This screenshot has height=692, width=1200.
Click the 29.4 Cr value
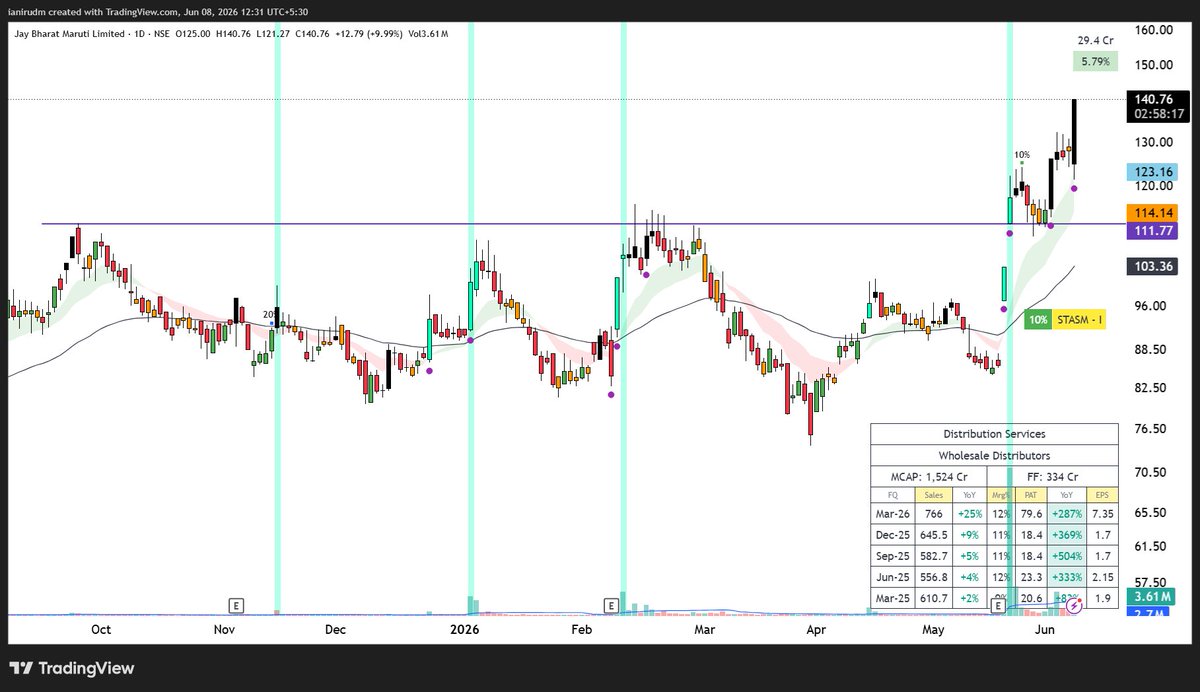click(x=1094, y=40)
